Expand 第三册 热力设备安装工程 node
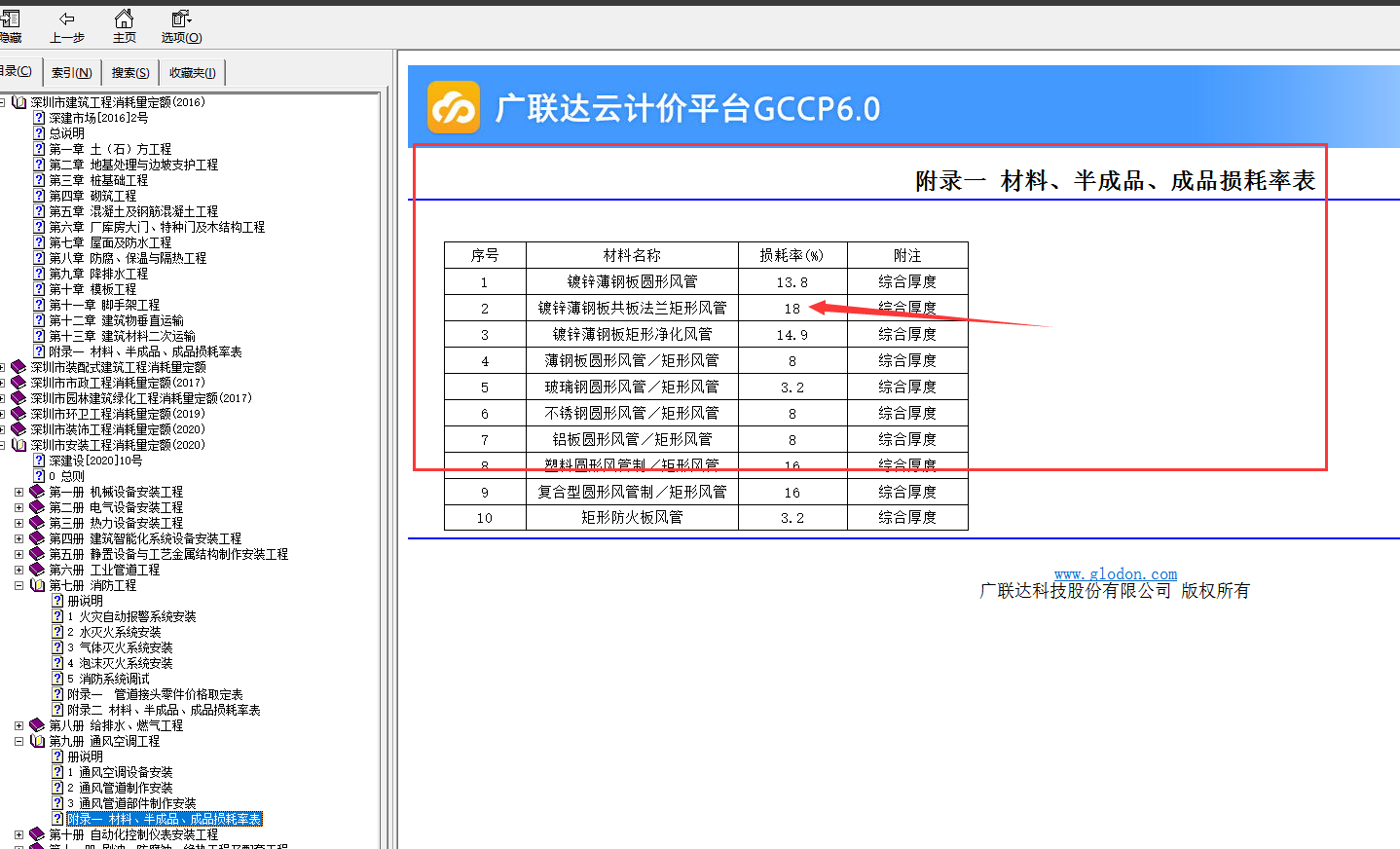 (18, 523)
